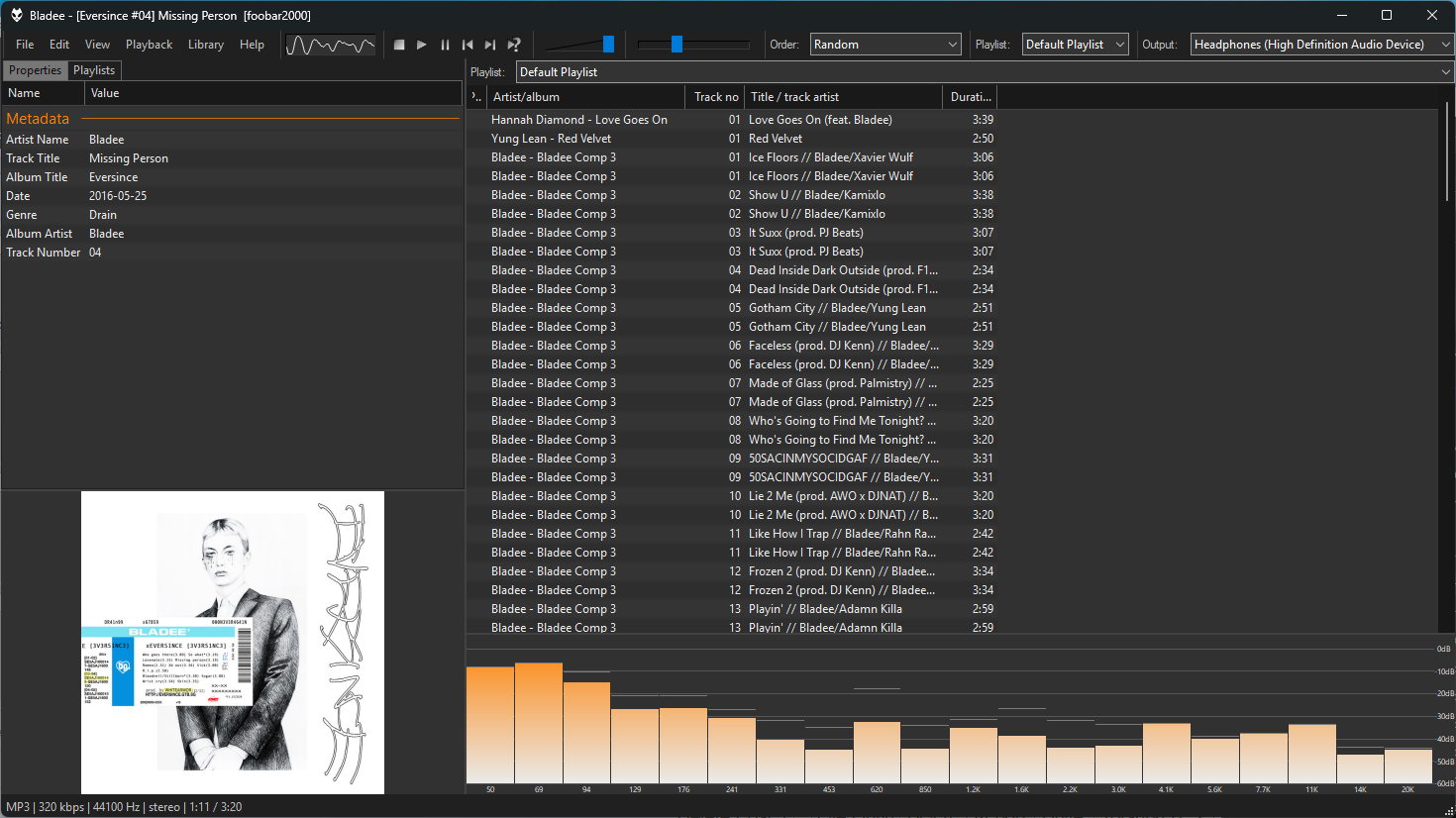This screenshot has height=818, width=1456.
Task: Click the volume slider handle
Action: point(608,44)
